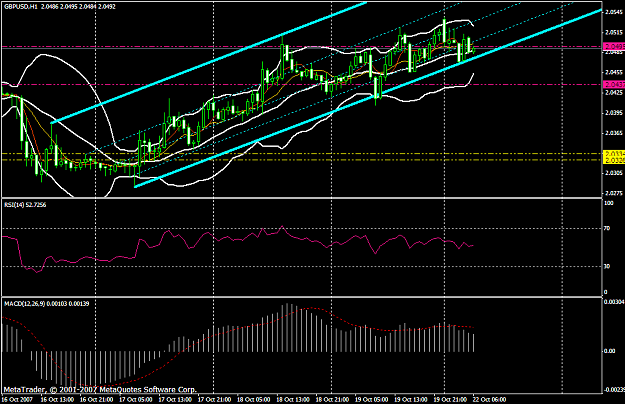Click the 19 Oct 13:00 time label
This screenshot has height=404, width=625.
pos(411,399)
